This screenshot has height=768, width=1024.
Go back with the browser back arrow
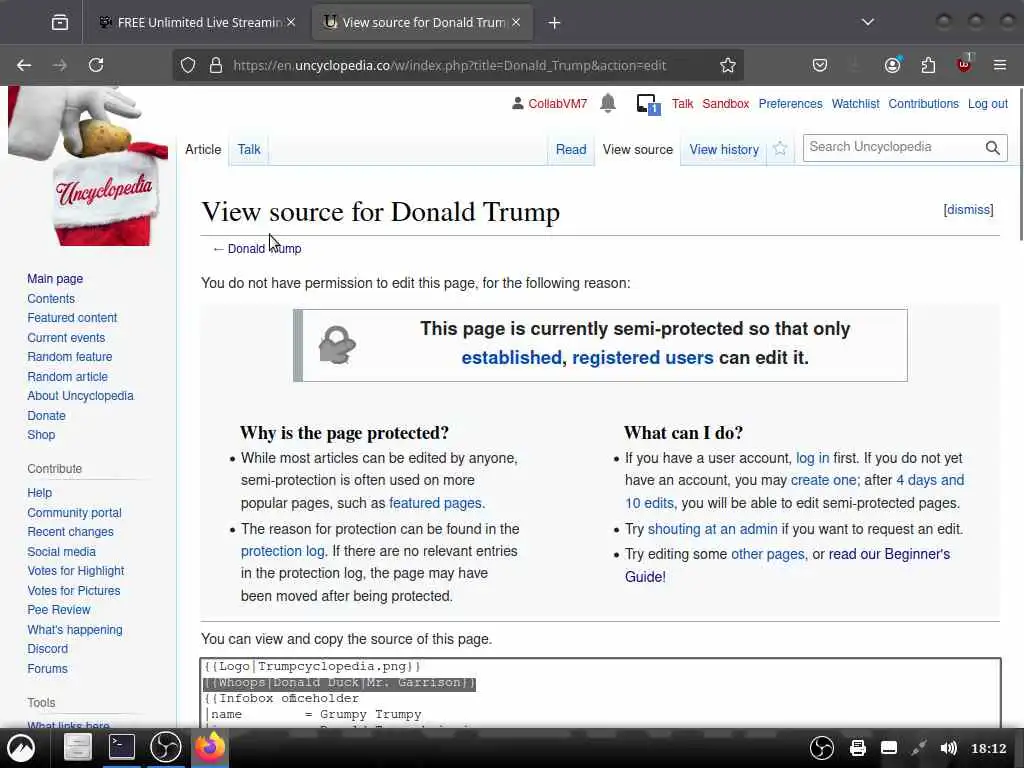24,65
